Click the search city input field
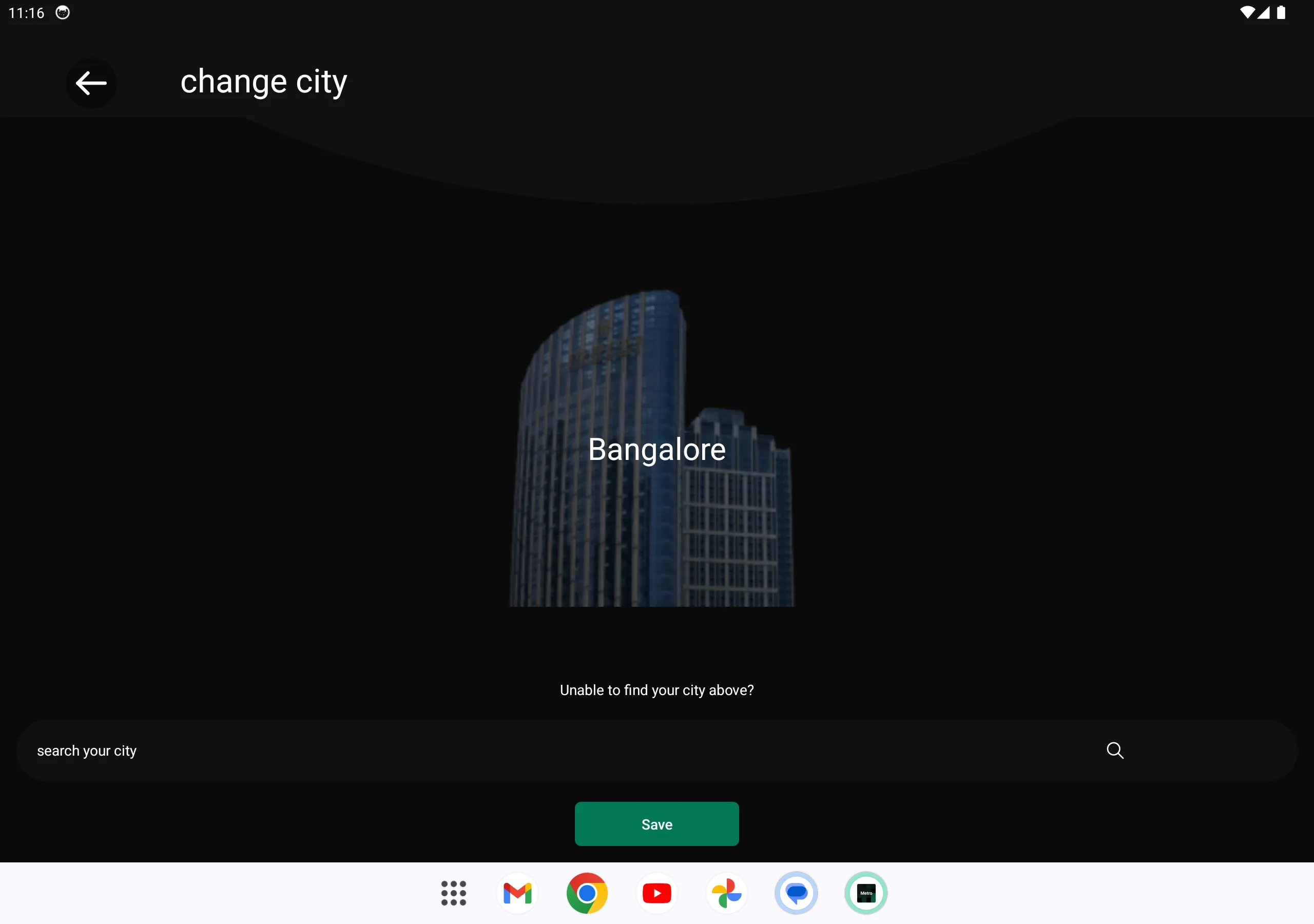This screenshot has width=1314, height=924. pyautogui.click(x=657, y=750)
